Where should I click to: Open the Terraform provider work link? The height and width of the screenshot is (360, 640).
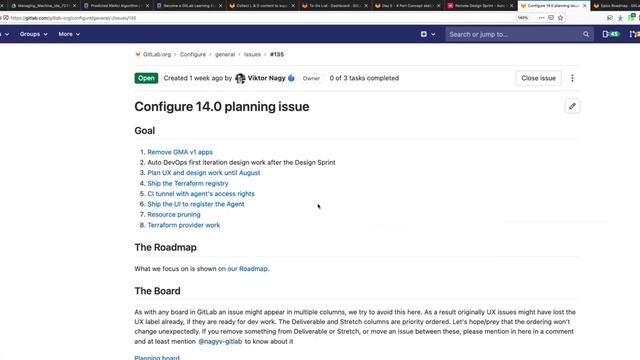point(184,225)
